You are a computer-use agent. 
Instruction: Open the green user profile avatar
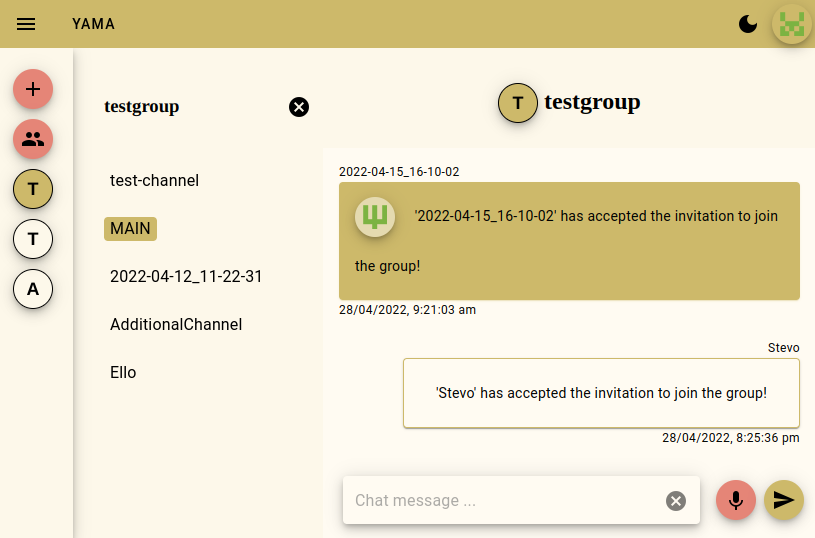(x=792, y=24)
